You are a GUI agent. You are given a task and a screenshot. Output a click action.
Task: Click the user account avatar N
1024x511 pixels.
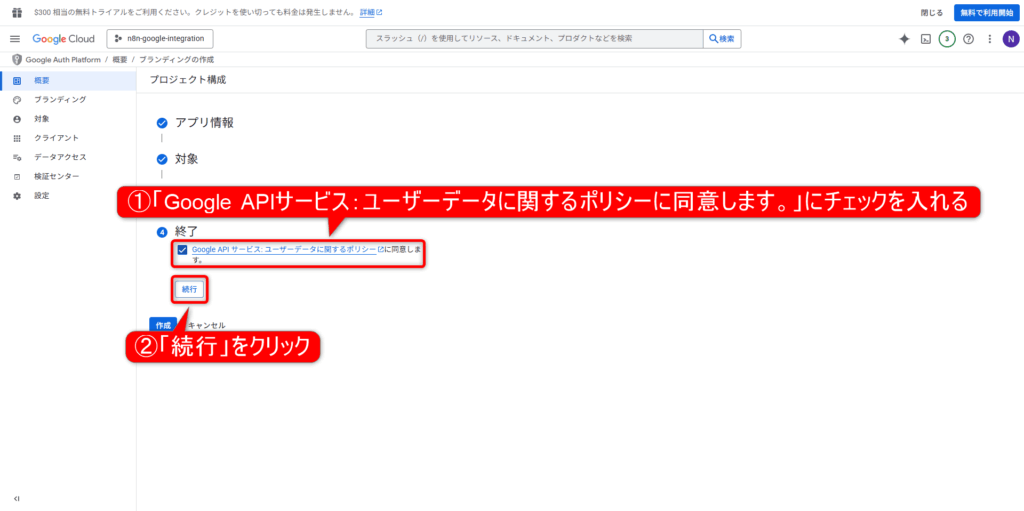(1011, 39)
